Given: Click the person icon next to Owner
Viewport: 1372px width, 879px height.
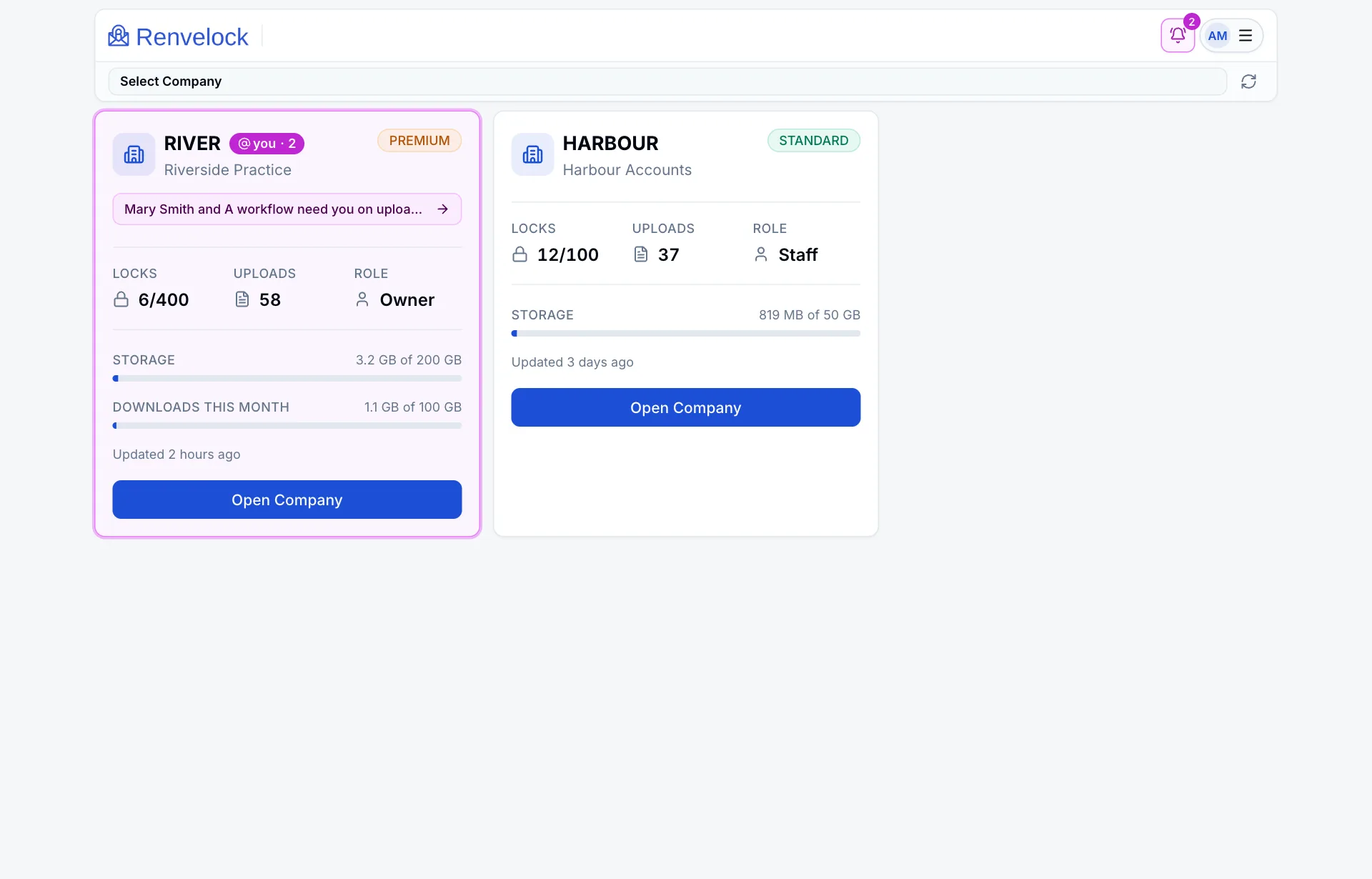Looking at the screenshot, I should point(362,299).
